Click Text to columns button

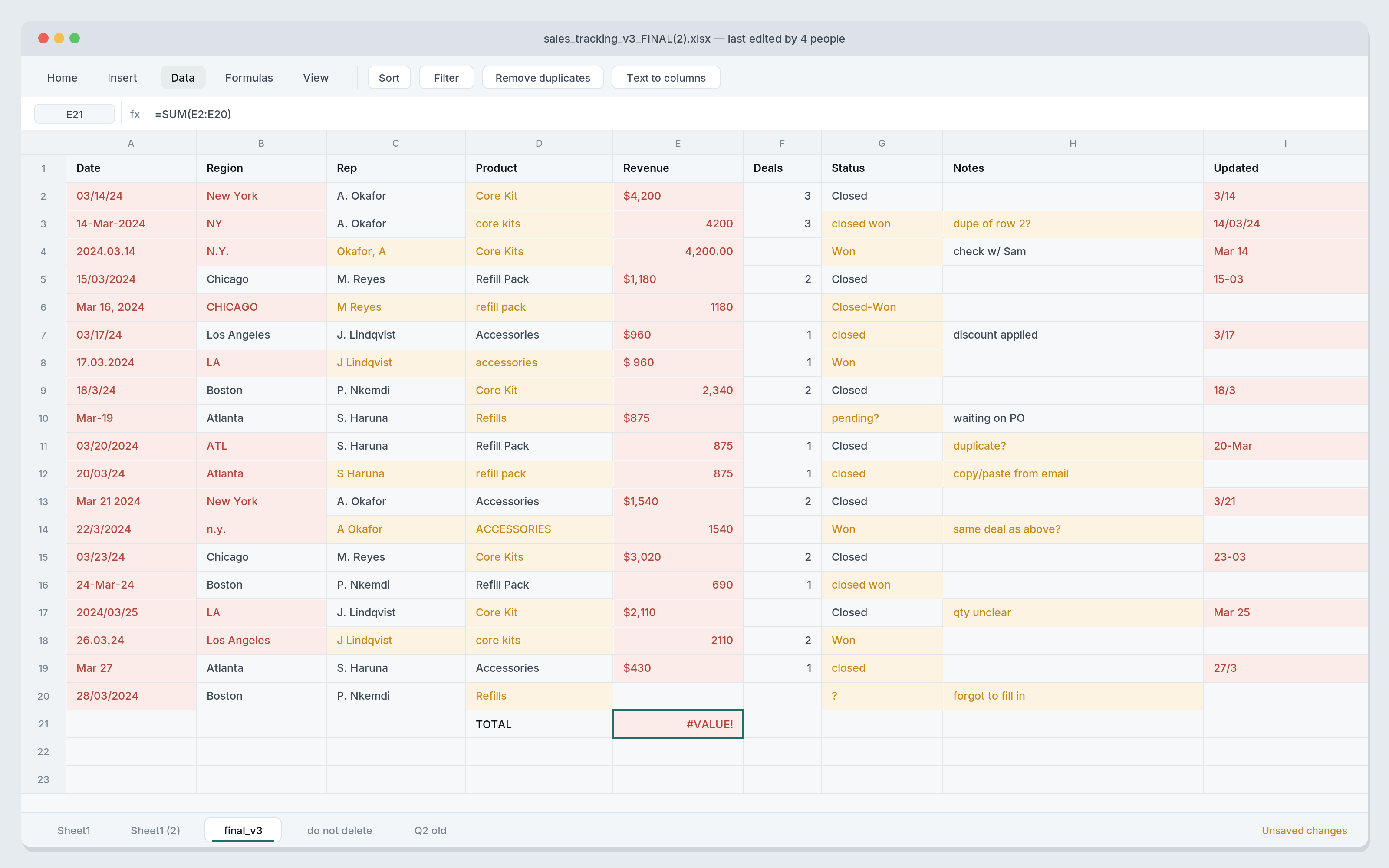pyautogui.click(x=666, y=78)
